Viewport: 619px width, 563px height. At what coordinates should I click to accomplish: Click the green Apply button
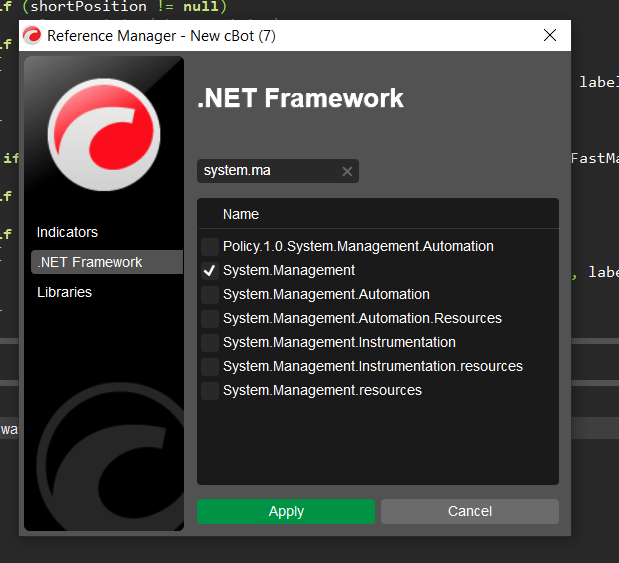point(286,511)
